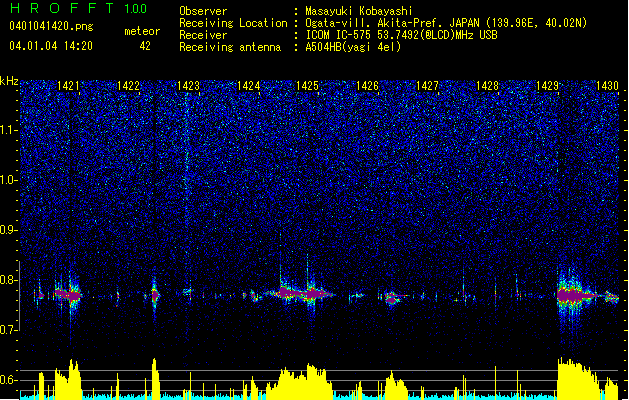Click the yellow power peak after 1429
This screenshot has height=400, width=629.
coord(576,377)
